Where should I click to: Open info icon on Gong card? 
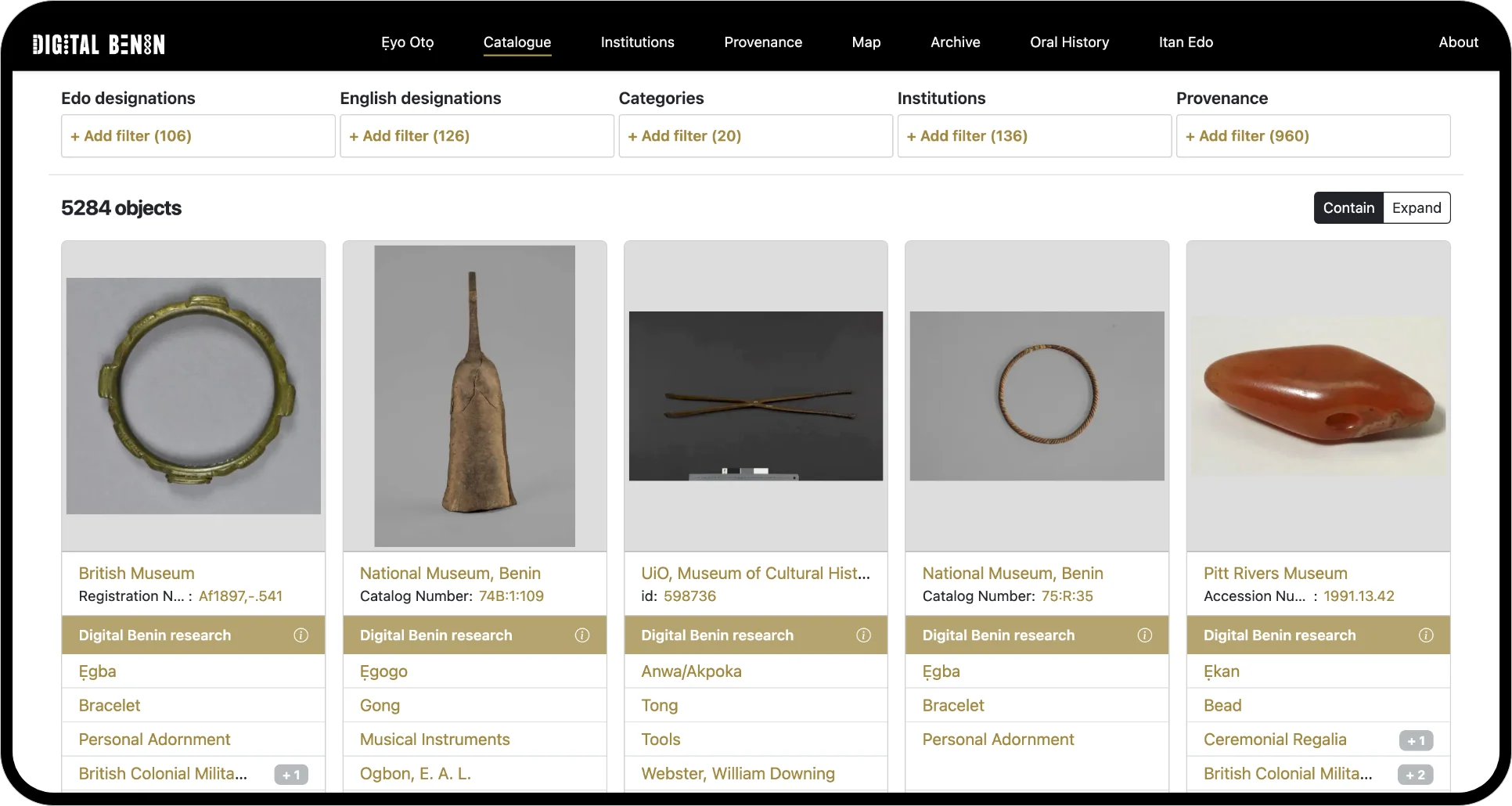[581, 635]
